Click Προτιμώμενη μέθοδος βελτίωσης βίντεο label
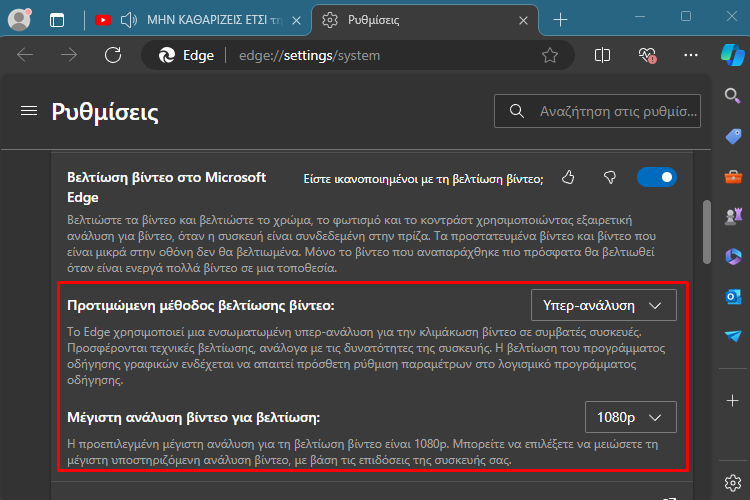 pyautogui.click(x=201, y=305)
